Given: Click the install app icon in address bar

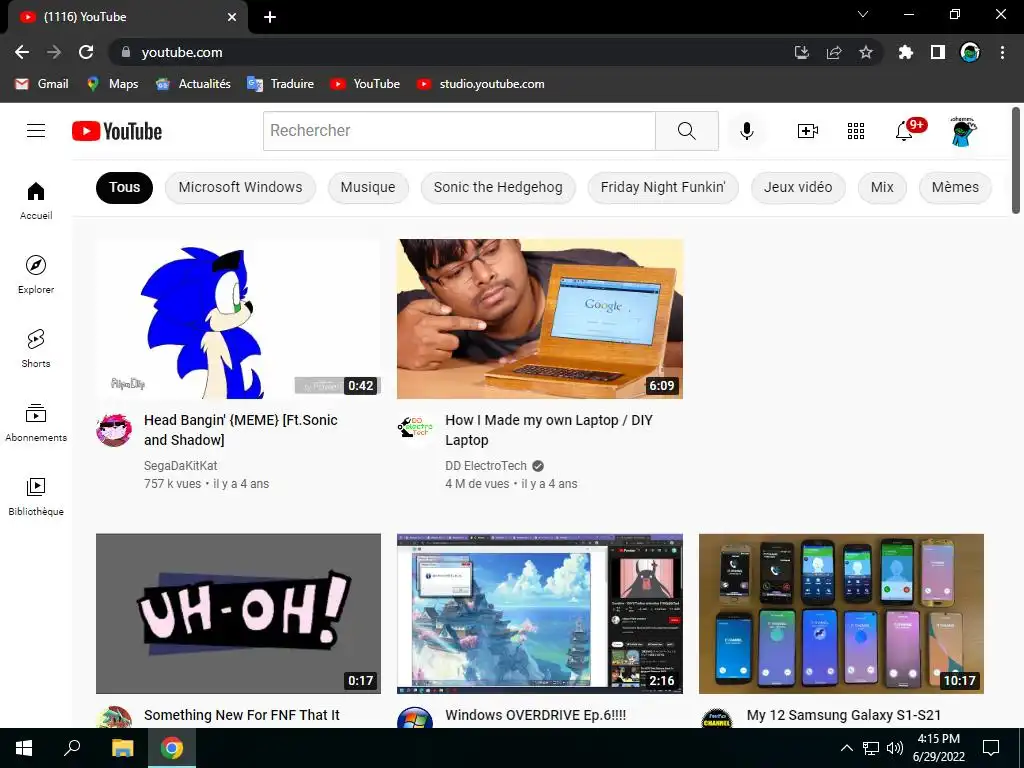Looking at the screenshot, I should (802, 52).
